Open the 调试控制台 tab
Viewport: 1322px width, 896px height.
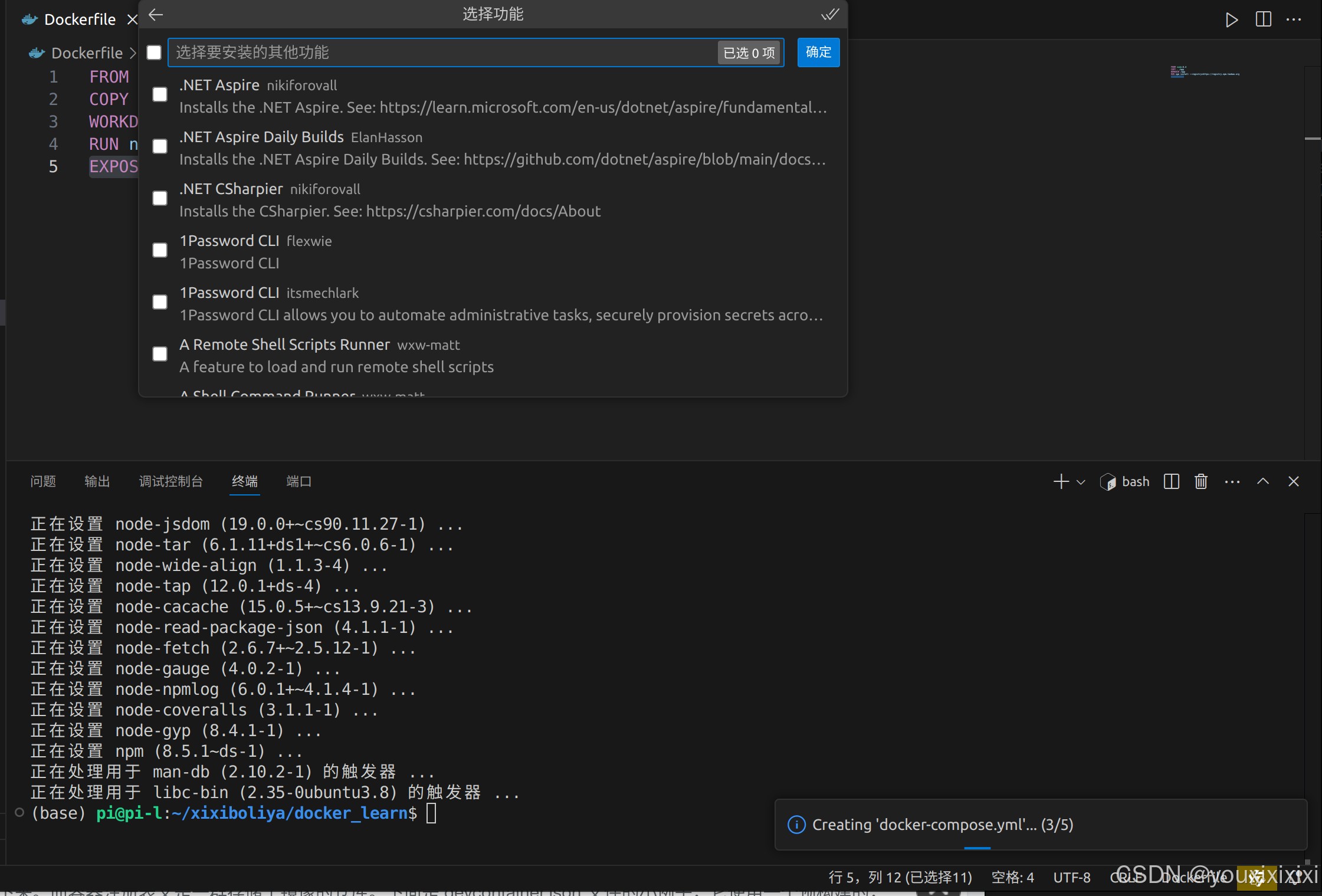pyautogui.click(x=171, y=482)
